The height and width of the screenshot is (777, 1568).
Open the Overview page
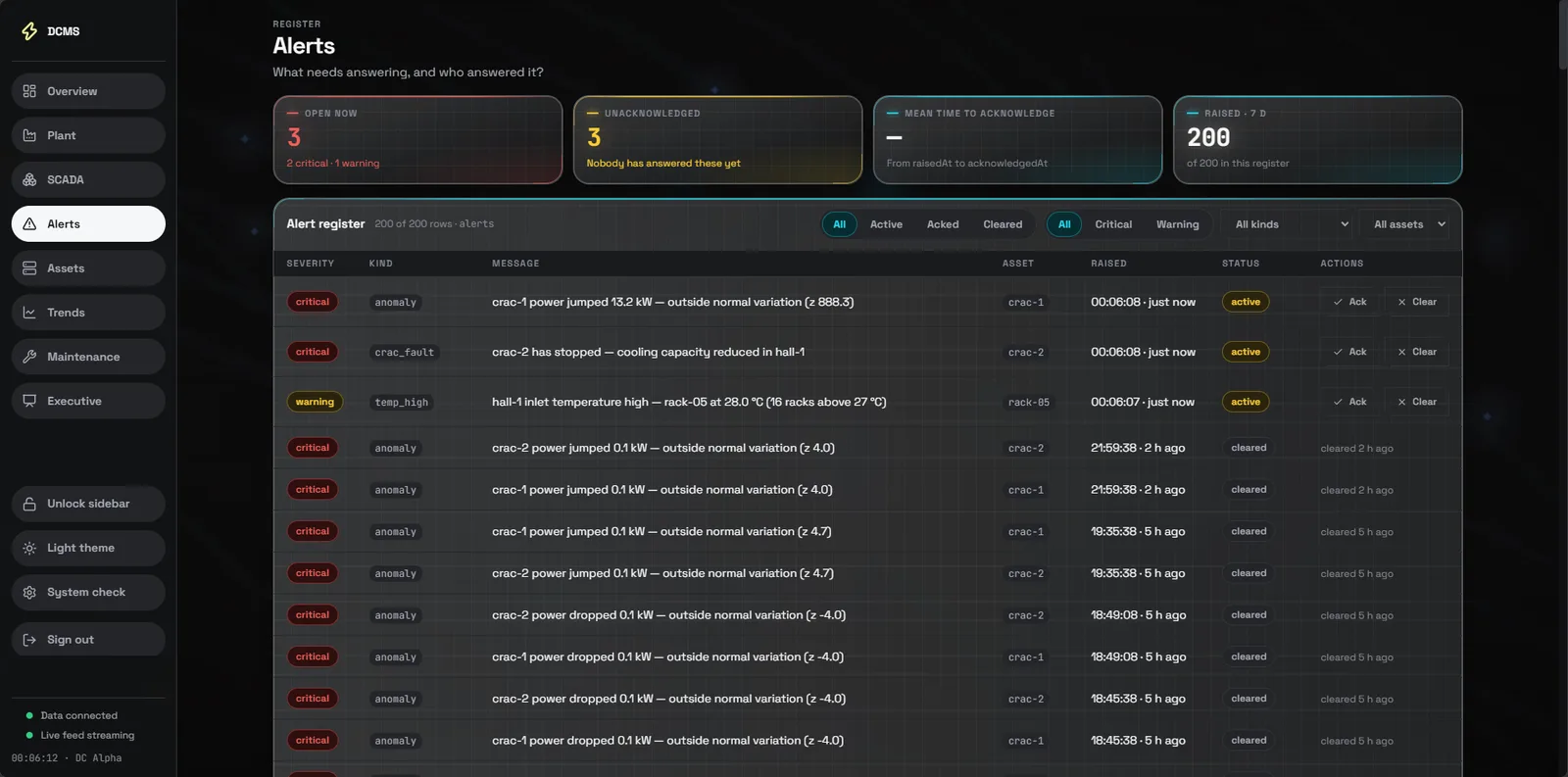pos(88,91)
